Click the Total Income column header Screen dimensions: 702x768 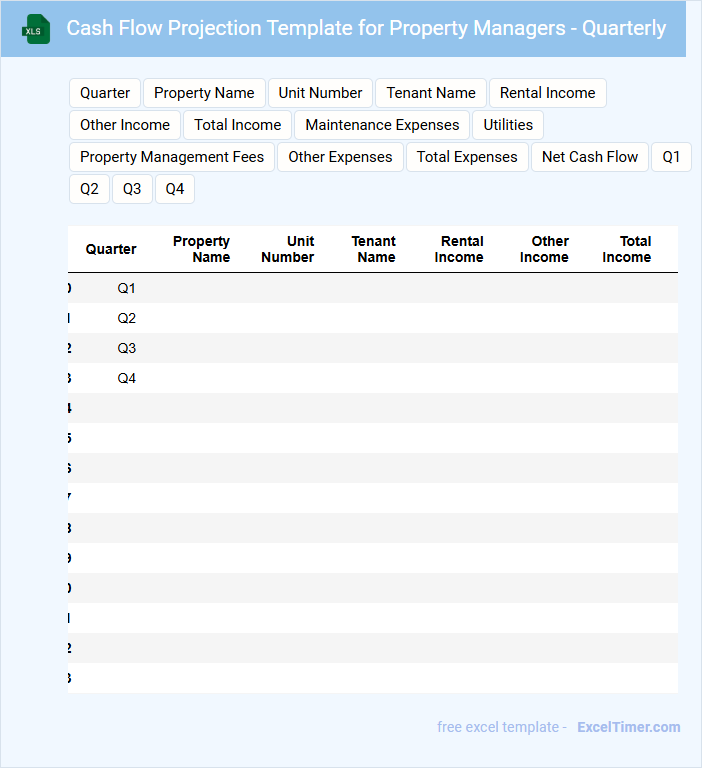pyautogui.click(x=627, y=249)
